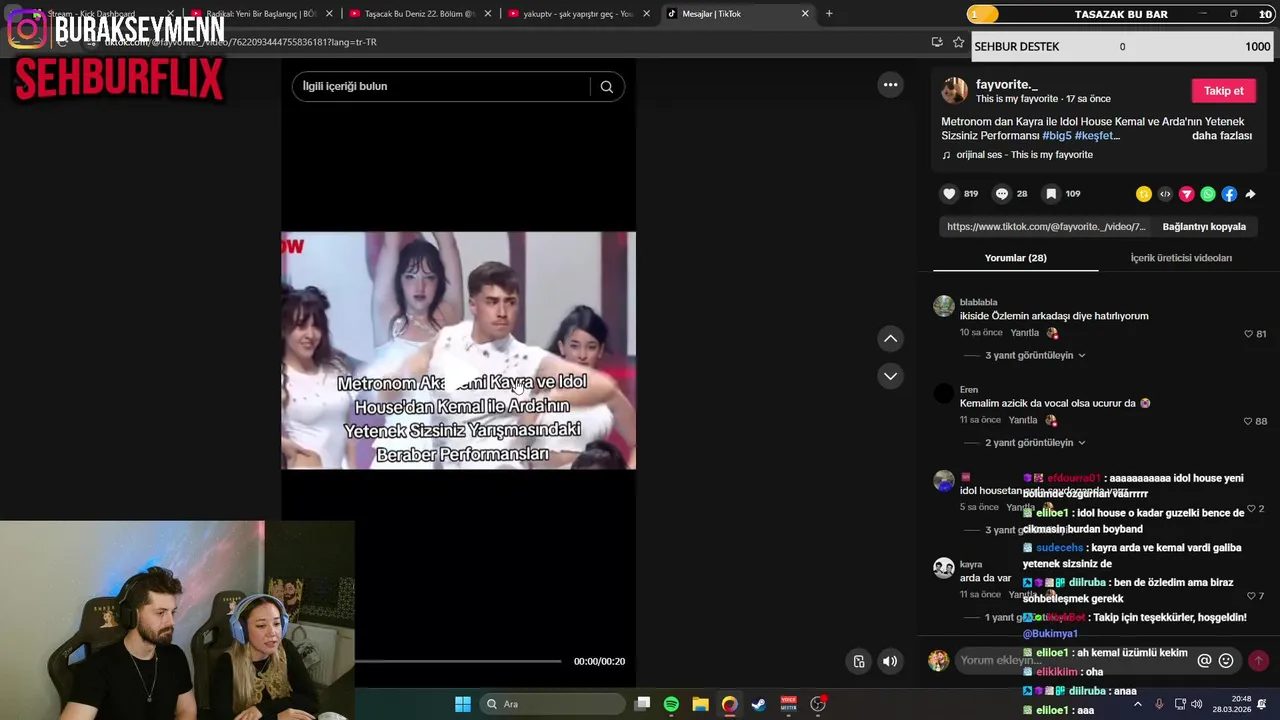
Task: Open File Explorer from taskbar
Action: click(700, 704)
